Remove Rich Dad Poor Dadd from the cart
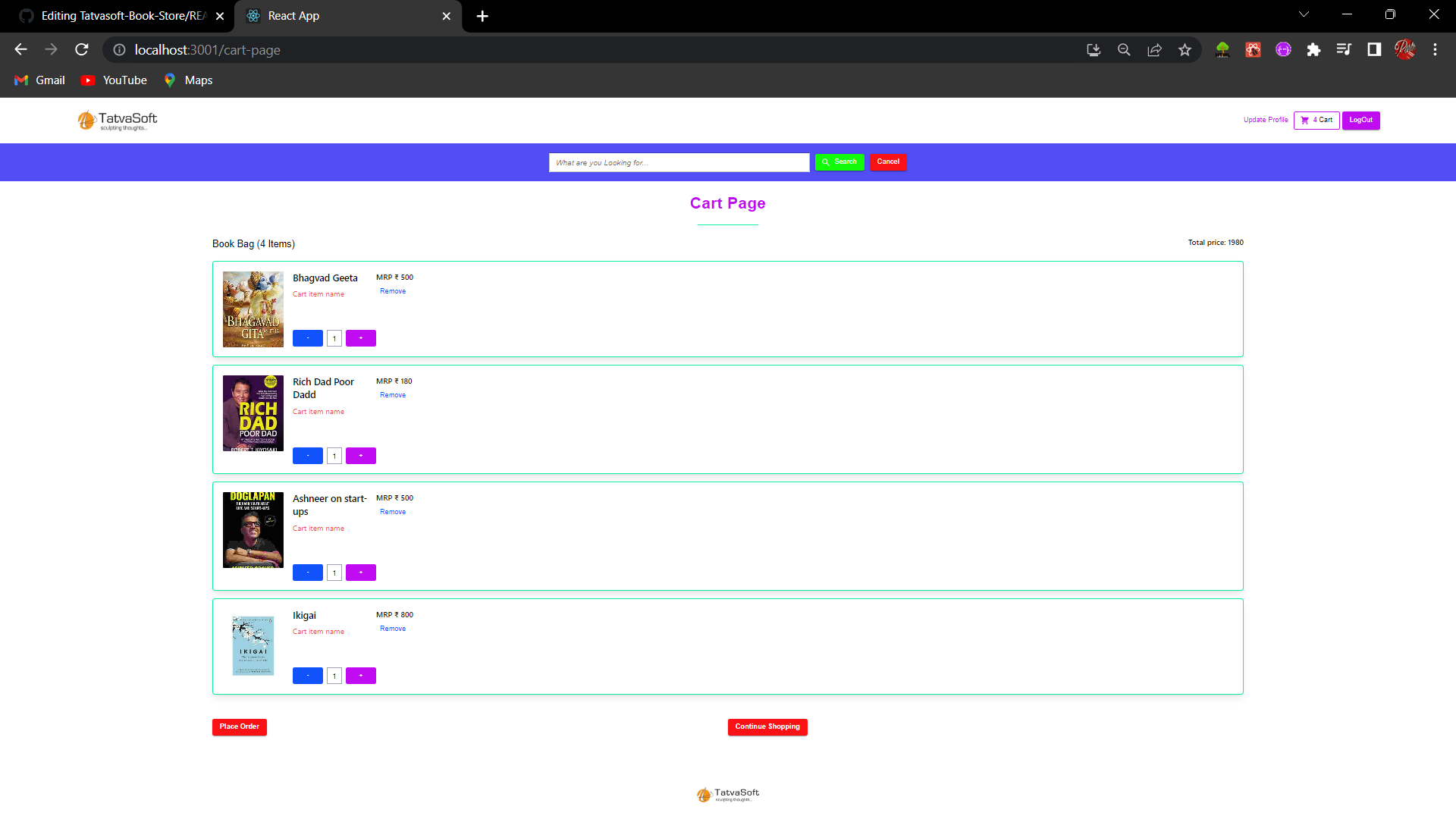 pos(393,394)
